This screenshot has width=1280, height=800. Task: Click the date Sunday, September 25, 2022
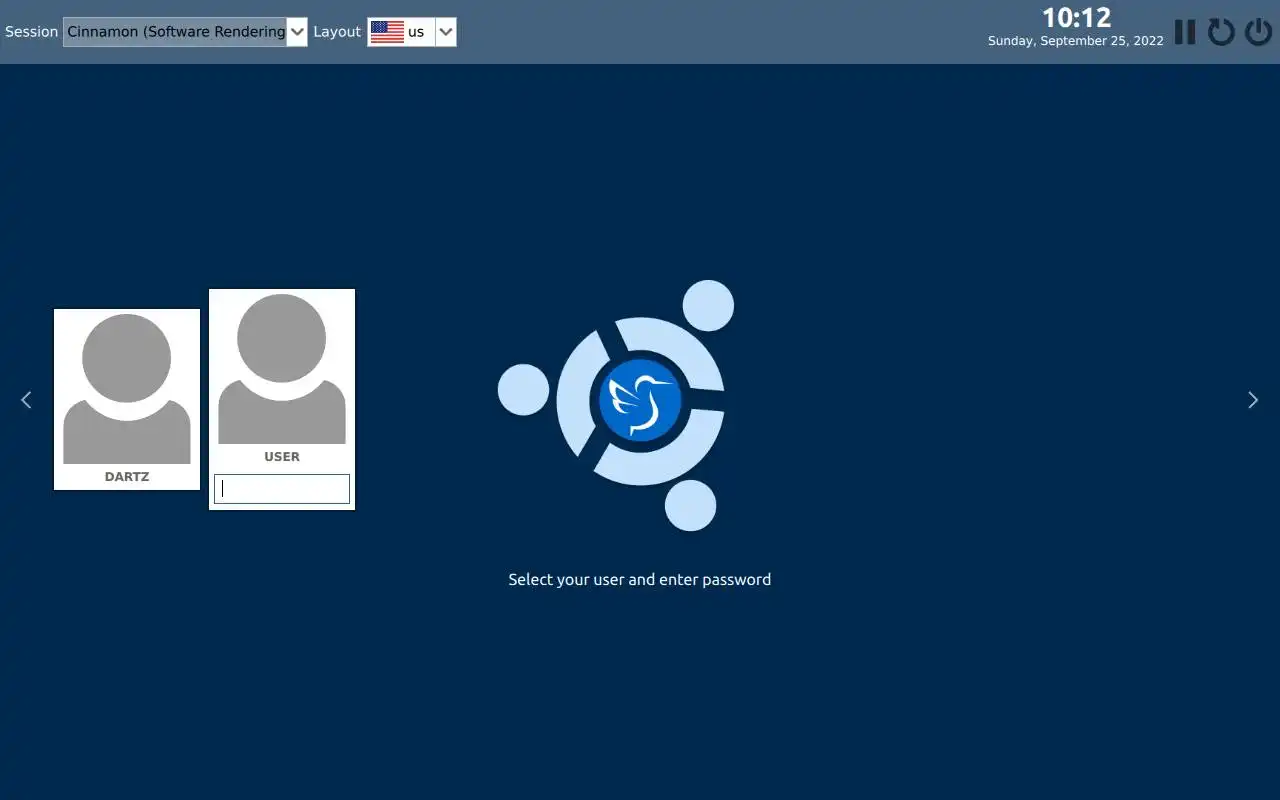click(1076, 41)
